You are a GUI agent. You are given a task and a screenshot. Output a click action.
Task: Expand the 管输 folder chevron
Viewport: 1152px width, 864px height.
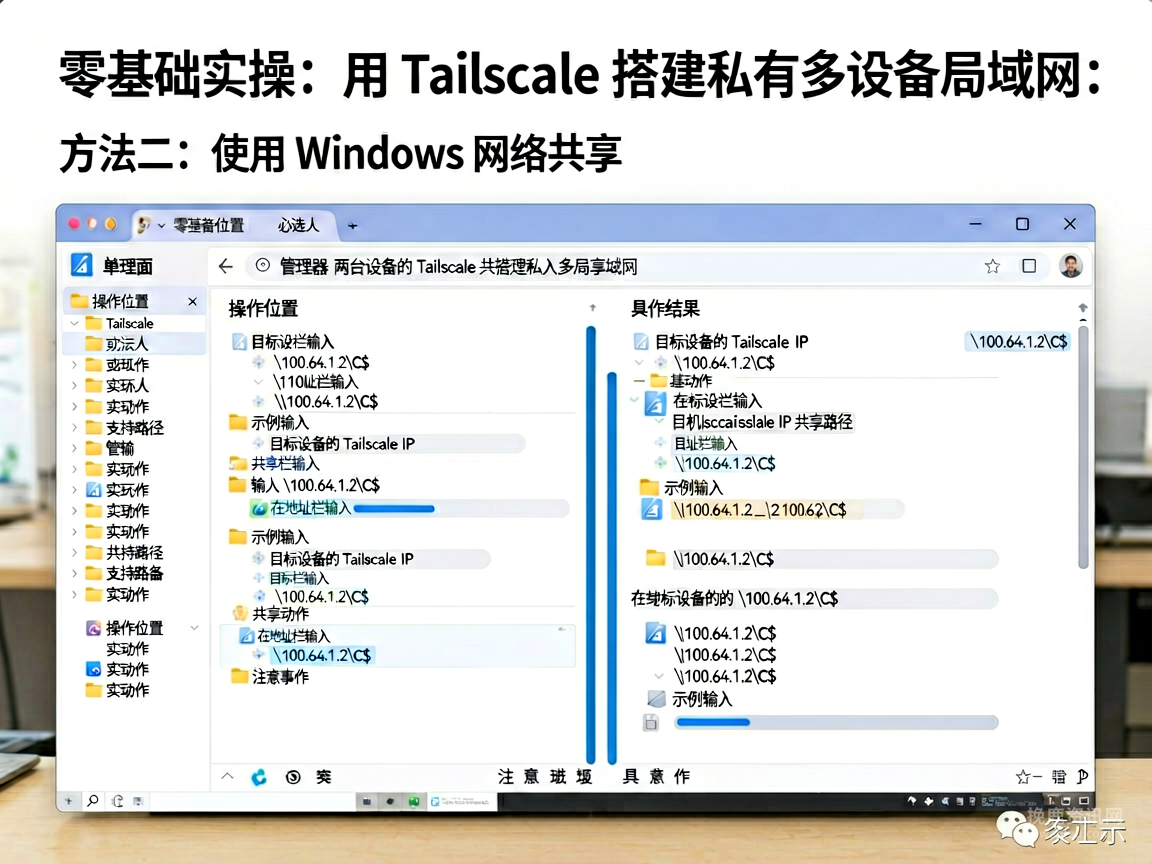[x=74, y=447]
